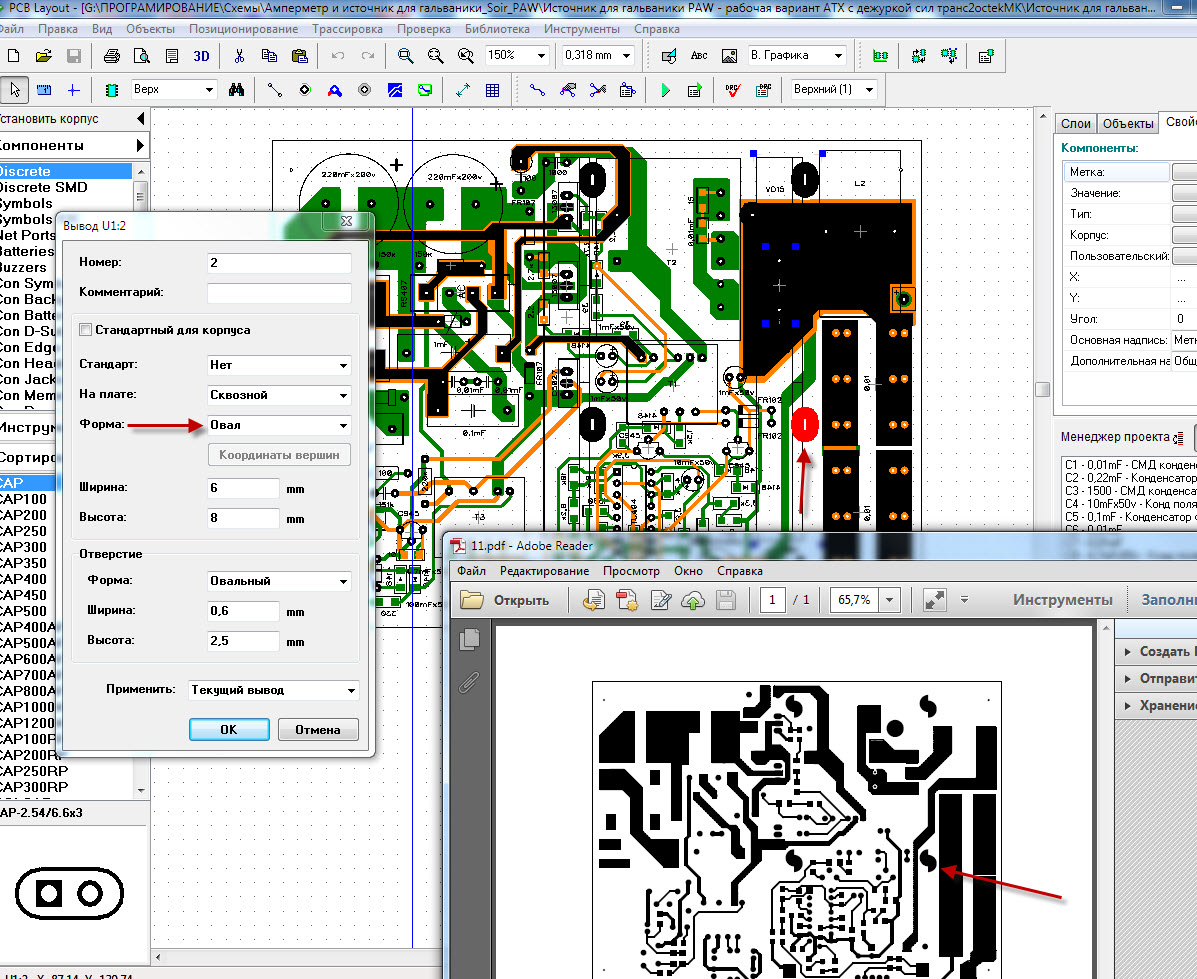Screen dimensions: 1197x979
Task: Click OK in the pin dialog
Action: point(229,730)
